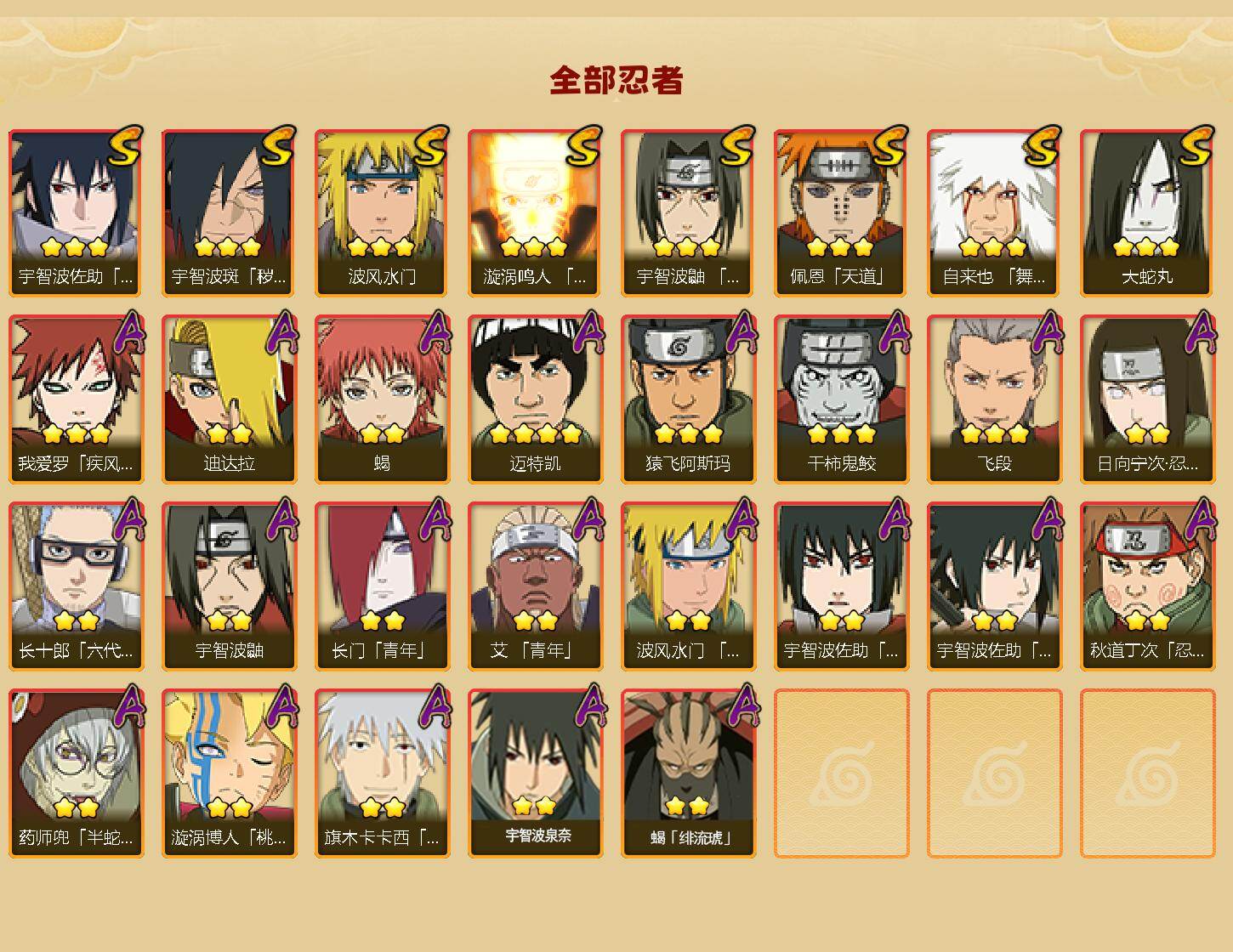Select the 大蛇丸 ninja card
This screenshot has height=952, width=1233.
1147,212
